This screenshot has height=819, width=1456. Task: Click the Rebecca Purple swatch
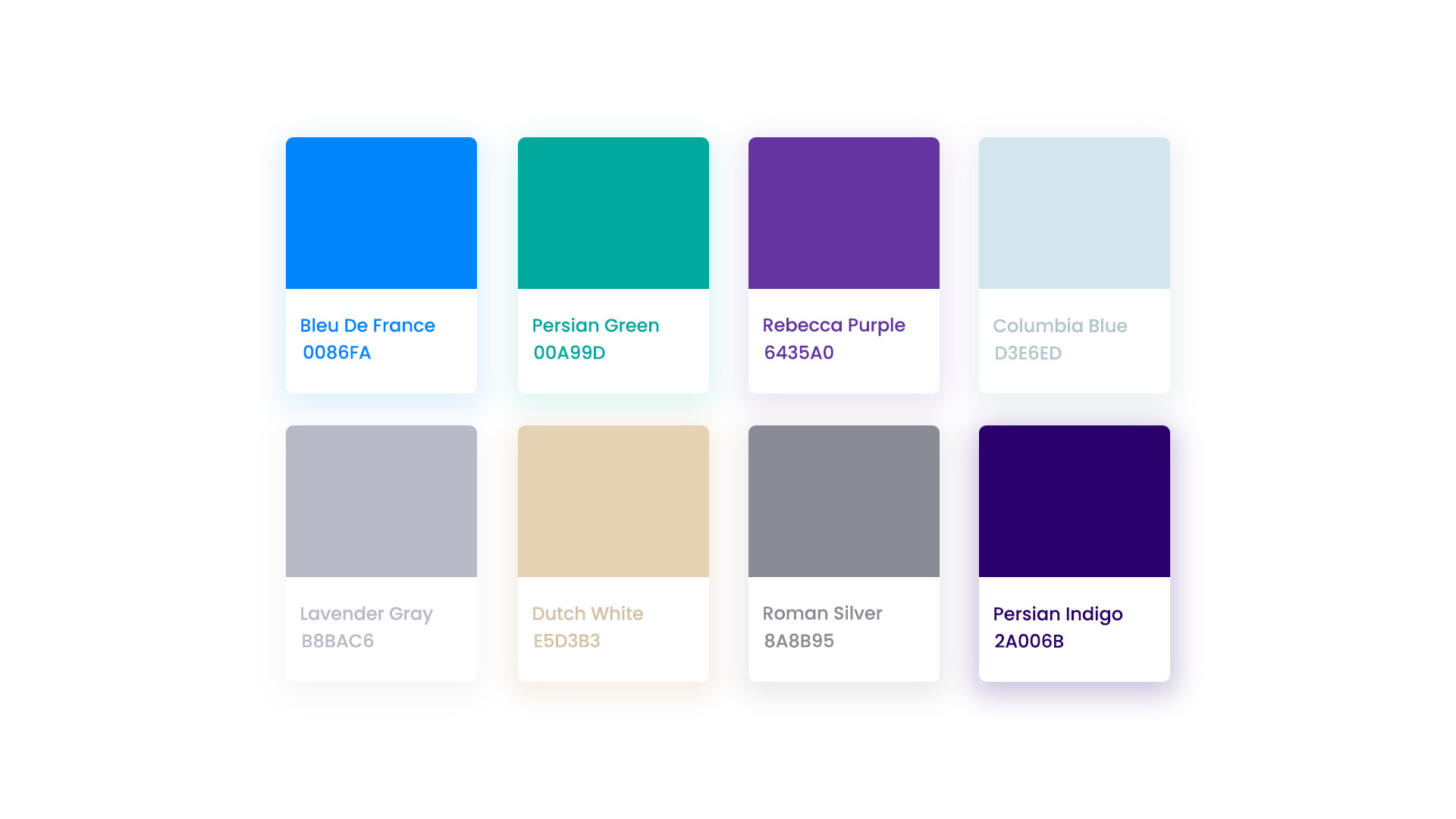click(844, 213)
